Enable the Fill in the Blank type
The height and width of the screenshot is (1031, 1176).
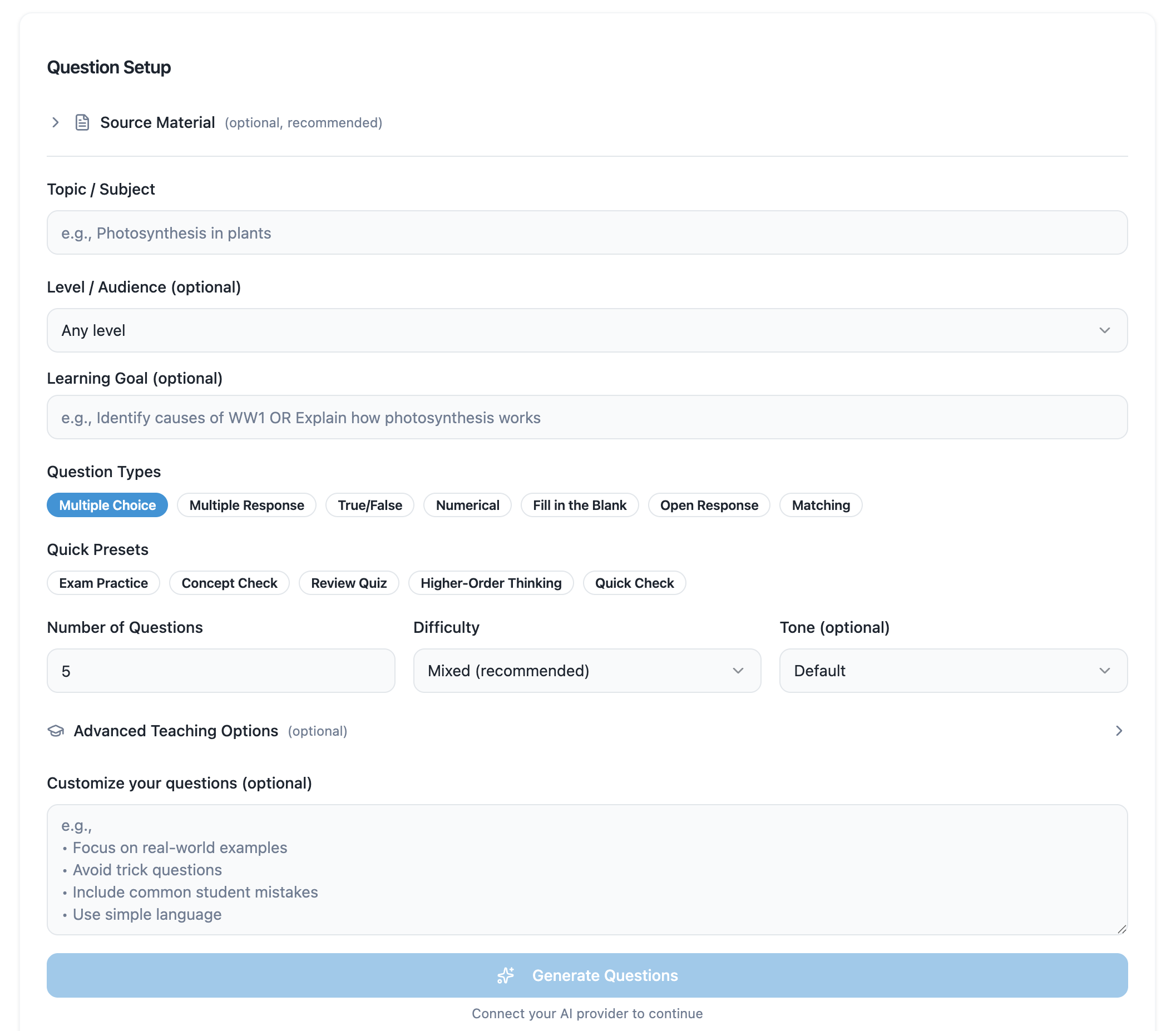(x=579, y=505)
